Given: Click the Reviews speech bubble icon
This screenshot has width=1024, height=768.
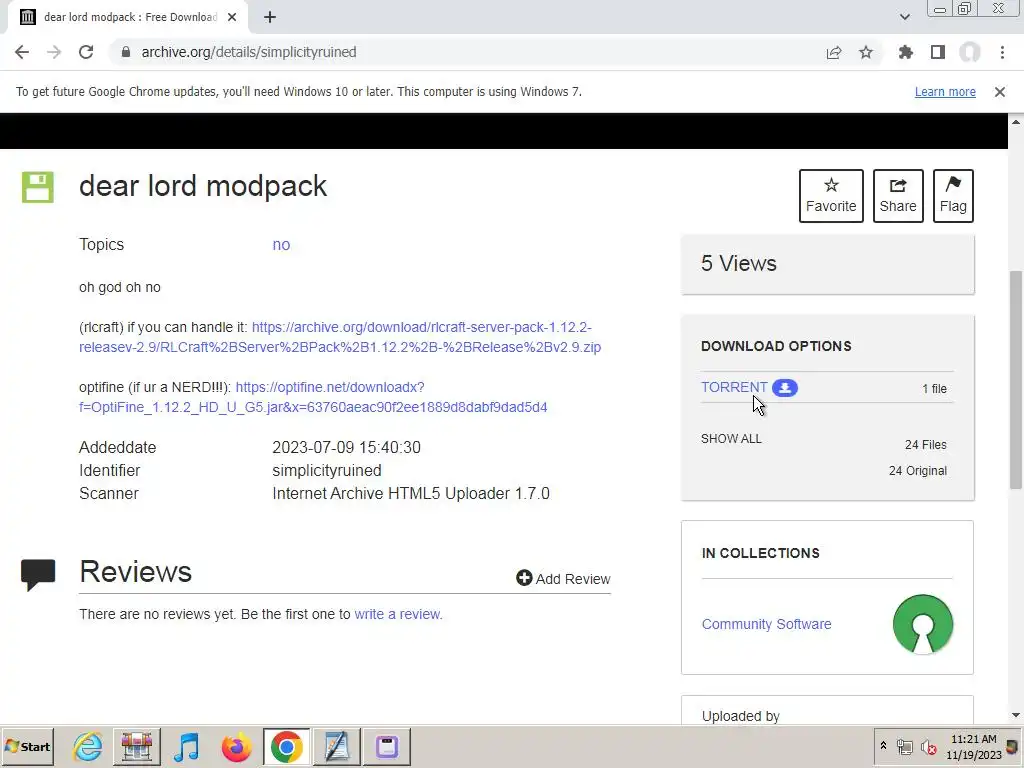Looking at the screenshot, I should point(38,575).
